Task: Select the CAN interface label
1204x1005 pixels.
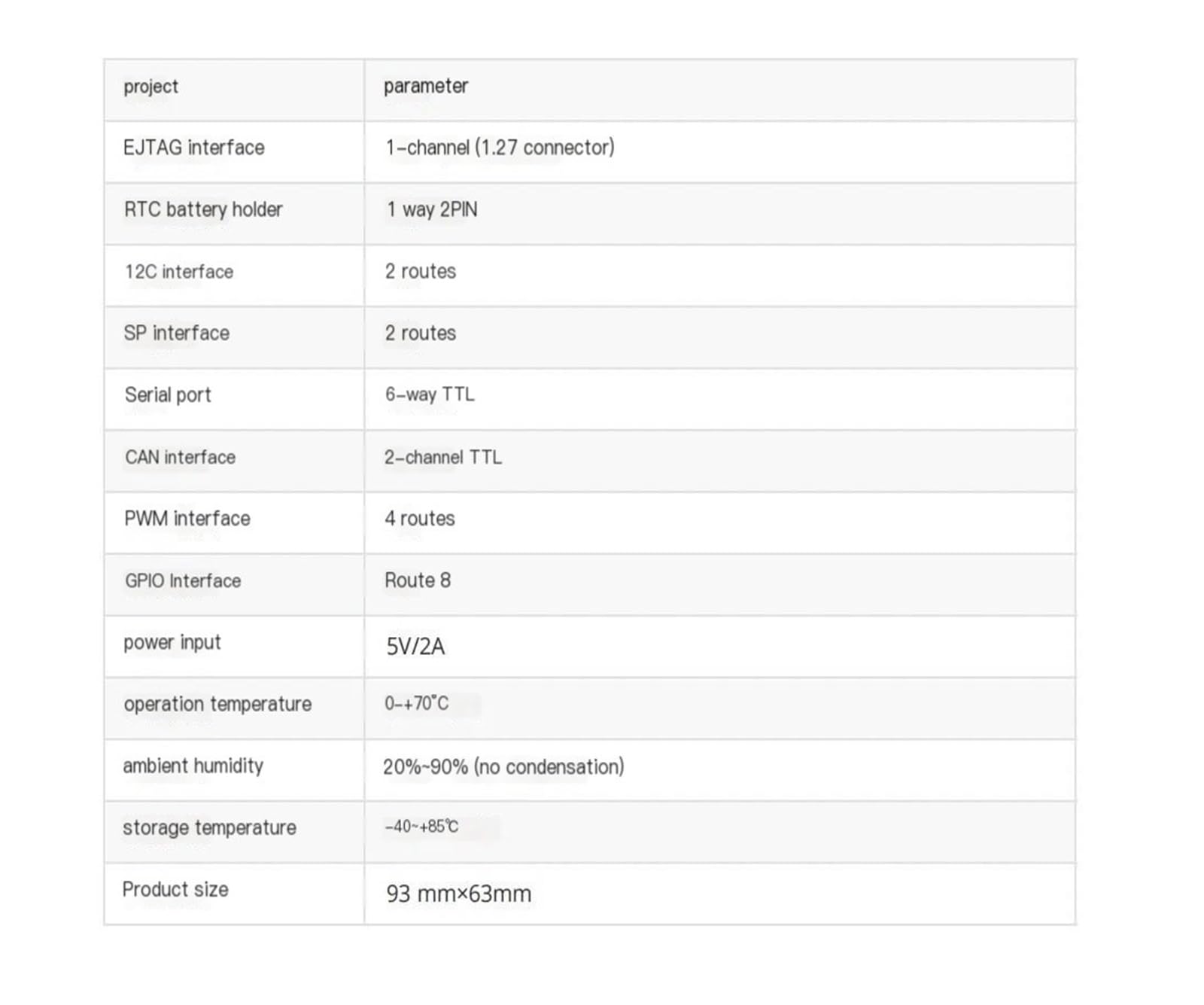Action: pos(181,457)
